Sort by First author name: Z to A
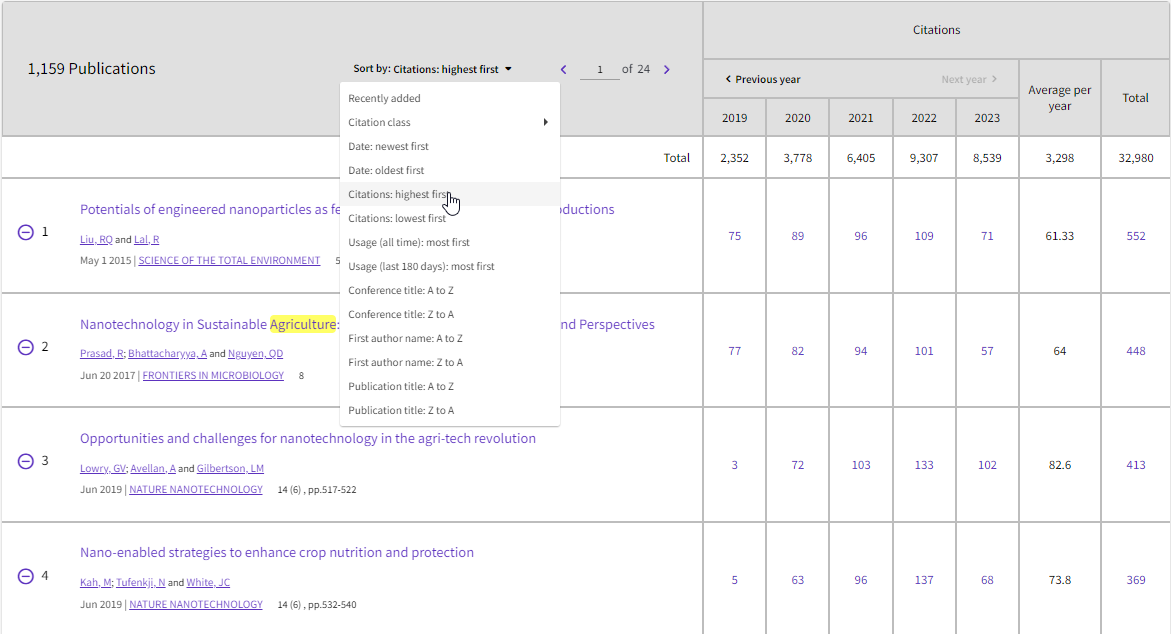This screenshot has width=1171, height=634. point(450,362)
